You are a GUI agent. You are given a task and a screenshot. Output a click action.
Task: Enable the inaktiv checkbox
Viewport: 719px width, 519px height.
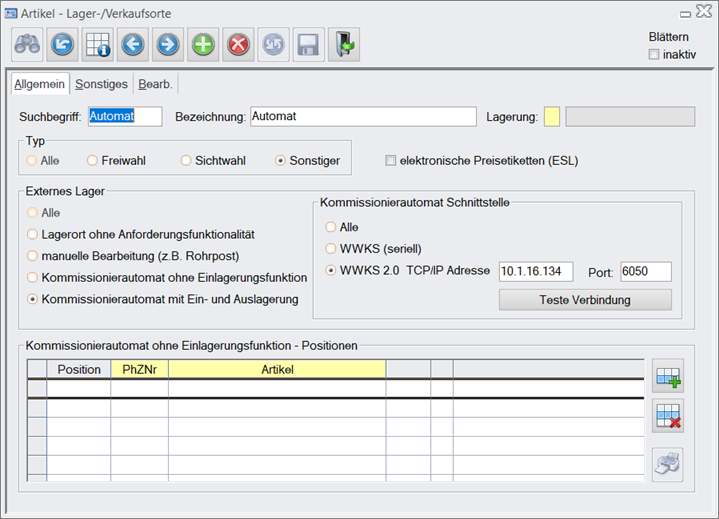point(654,54)
